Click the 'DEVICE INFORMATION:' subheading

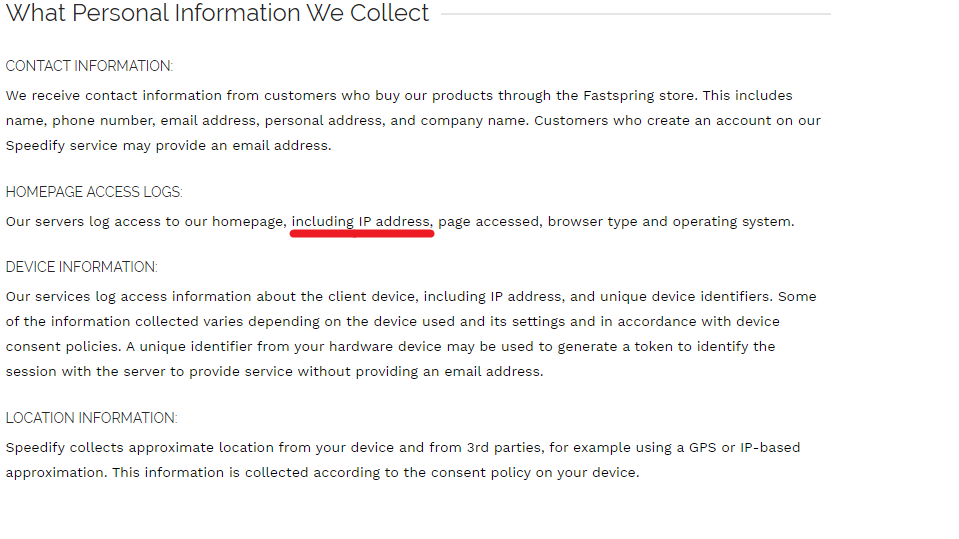tap(81, 267)
